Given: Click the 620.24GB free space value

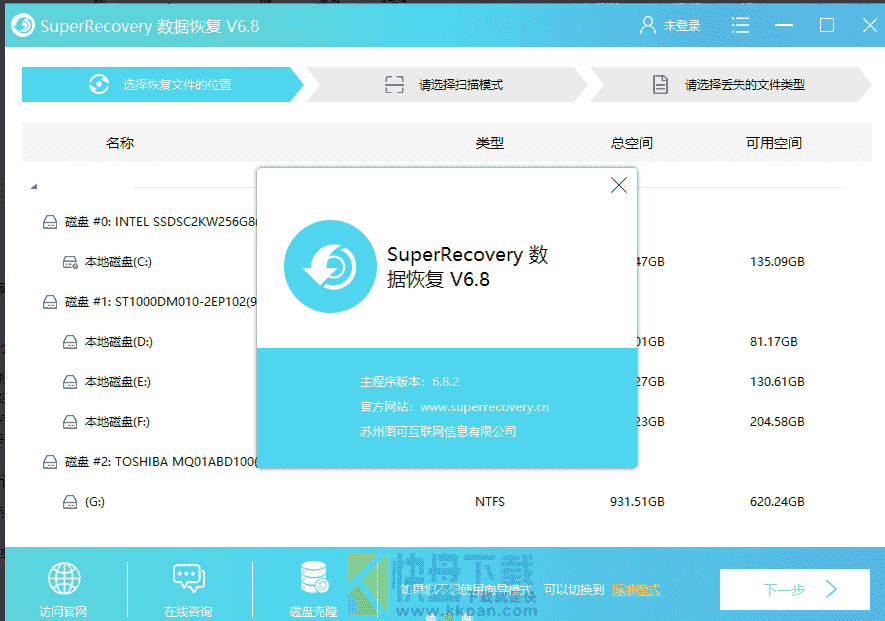Looking at the screenshot, I should (777, 502).
